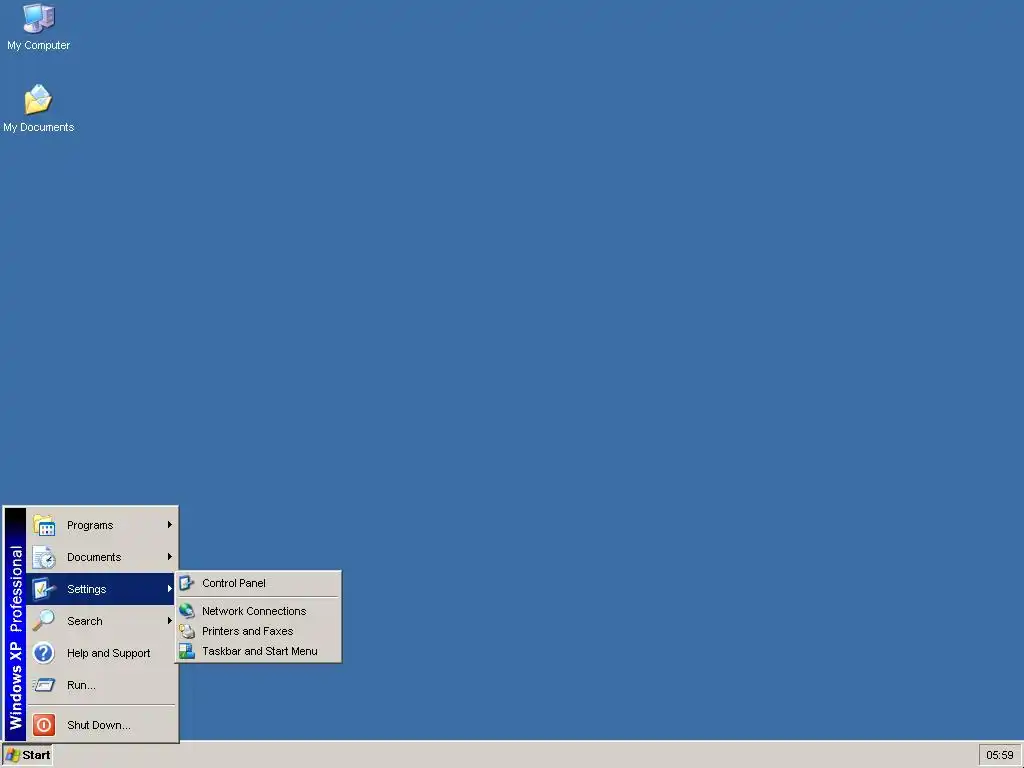Viewport: 1024px width, 768px height.
Task: Expand the Programs submenu arrow
Action: tap(170, 525)
